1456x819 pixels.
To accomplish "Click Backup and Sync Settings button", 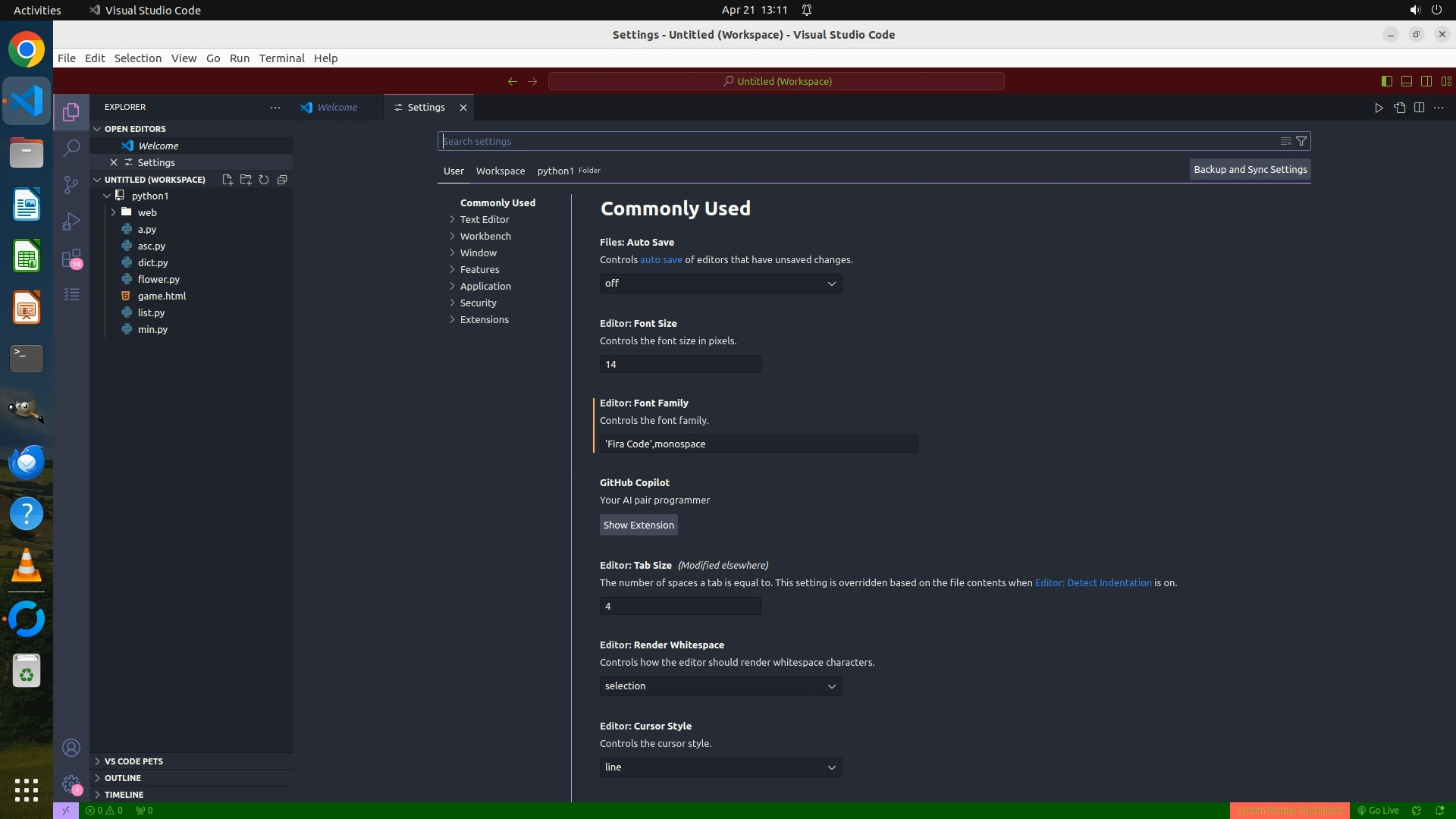I will pos(1250,169).
